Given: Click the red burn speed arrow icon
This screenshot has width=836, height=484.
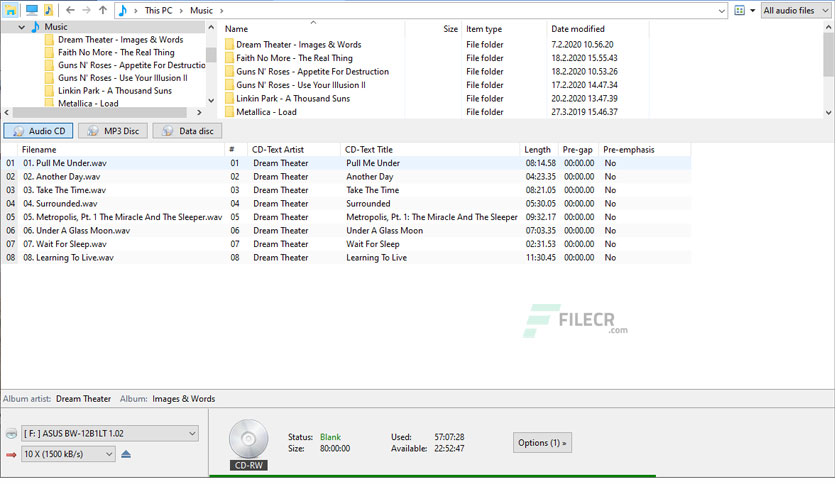Looking at the screenshot, I should tap(11, 455).
